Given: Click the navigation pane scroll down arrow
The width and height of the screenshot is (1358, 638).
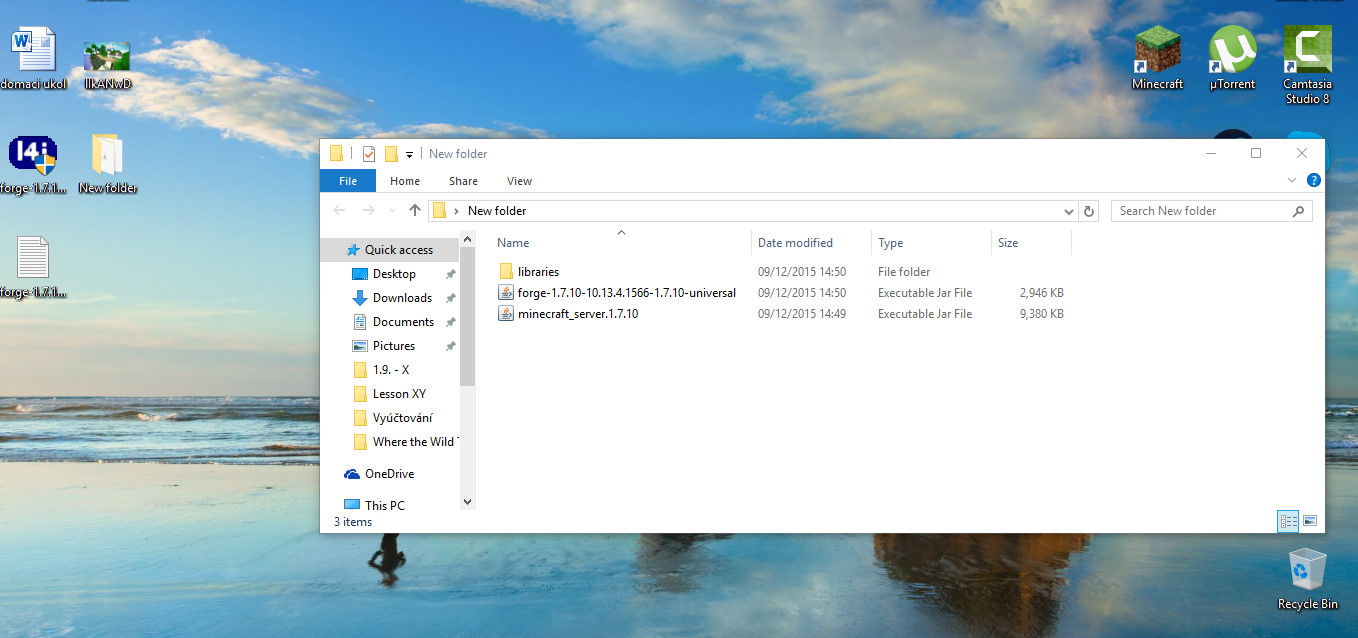Looking at the screenshot, I should [467, 501].
